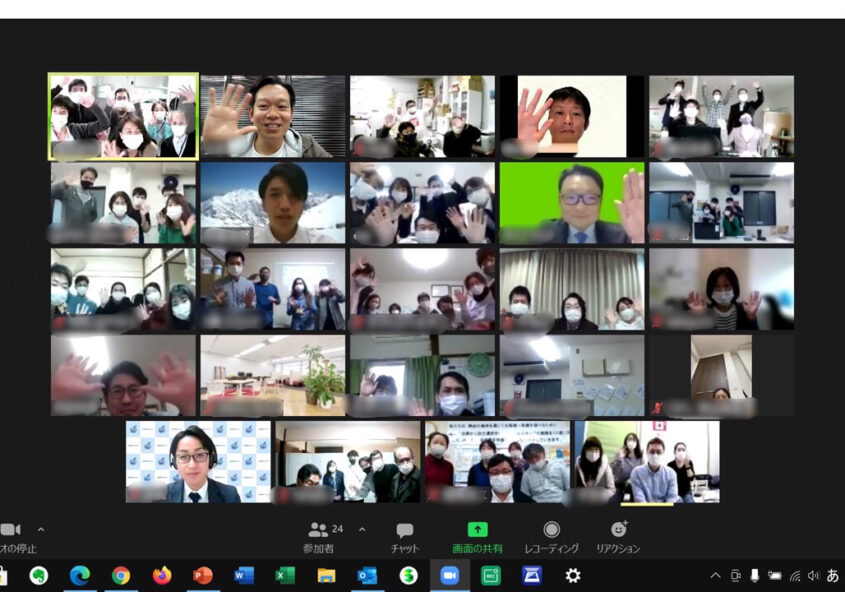Image resolution: width=845 pixels, height=592 pixels.
Task: Open Firefox from the taskbar
Action: click(162, 575)
